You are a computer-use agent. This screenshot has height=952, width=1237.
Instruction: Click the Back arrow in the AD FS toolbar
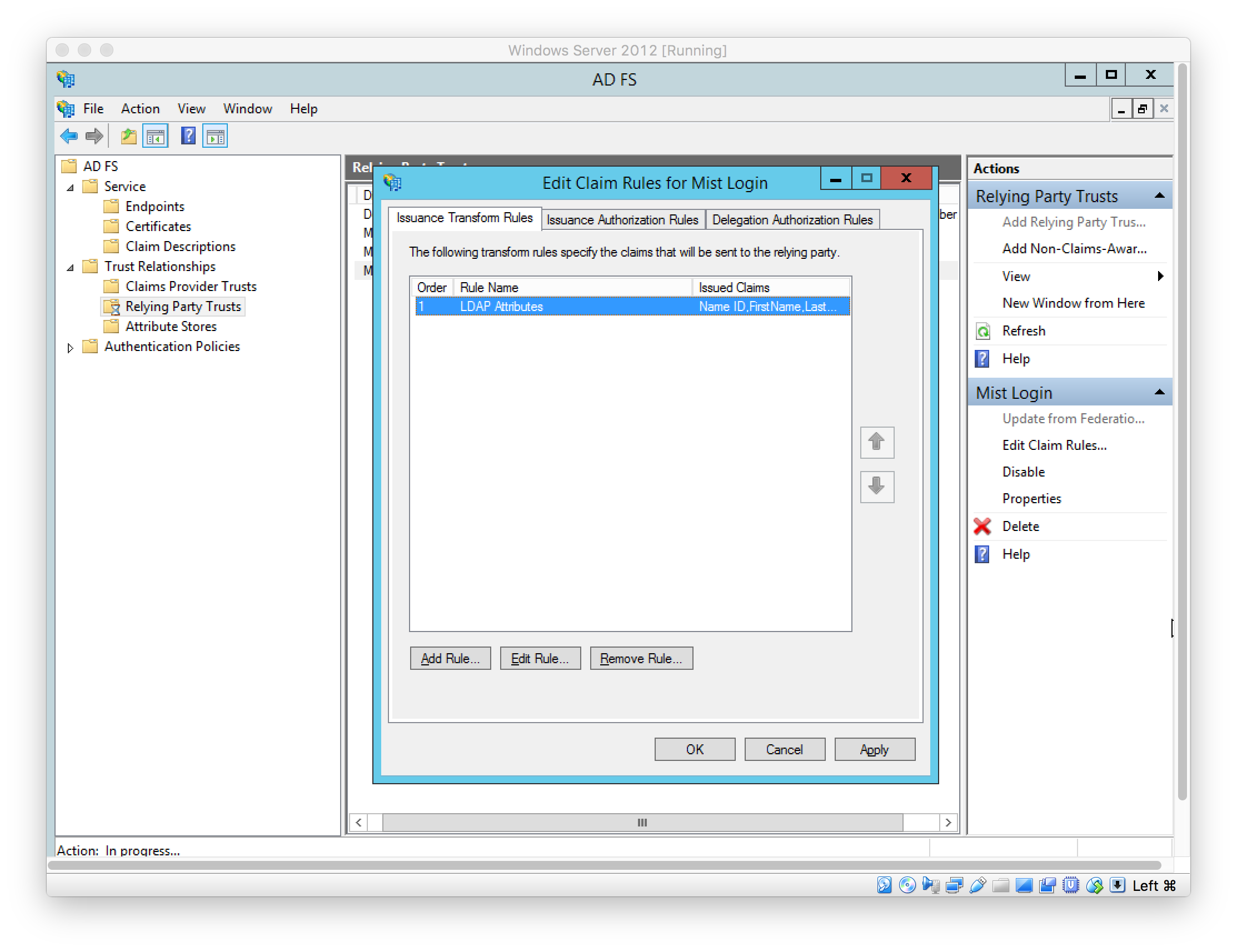coord(68,136)
